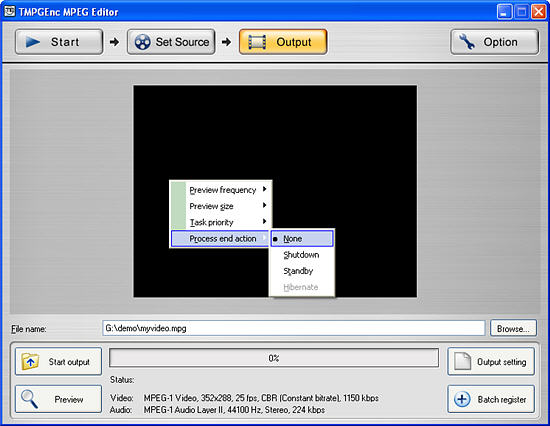Viewport: 550px width, 426px height.
Task: Click the magnifying glass Preview icon
Action: coord(29,399)
